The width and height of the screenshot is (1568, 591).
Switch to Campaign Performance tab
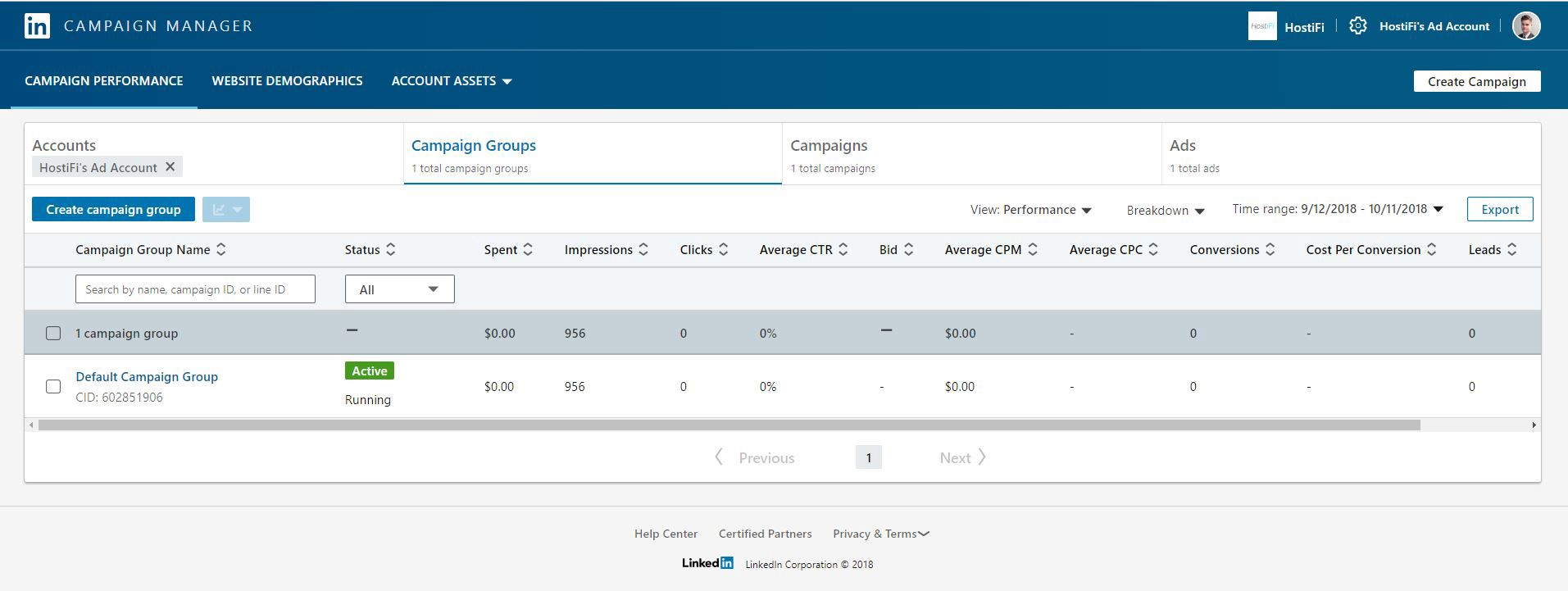pos(104,81)
